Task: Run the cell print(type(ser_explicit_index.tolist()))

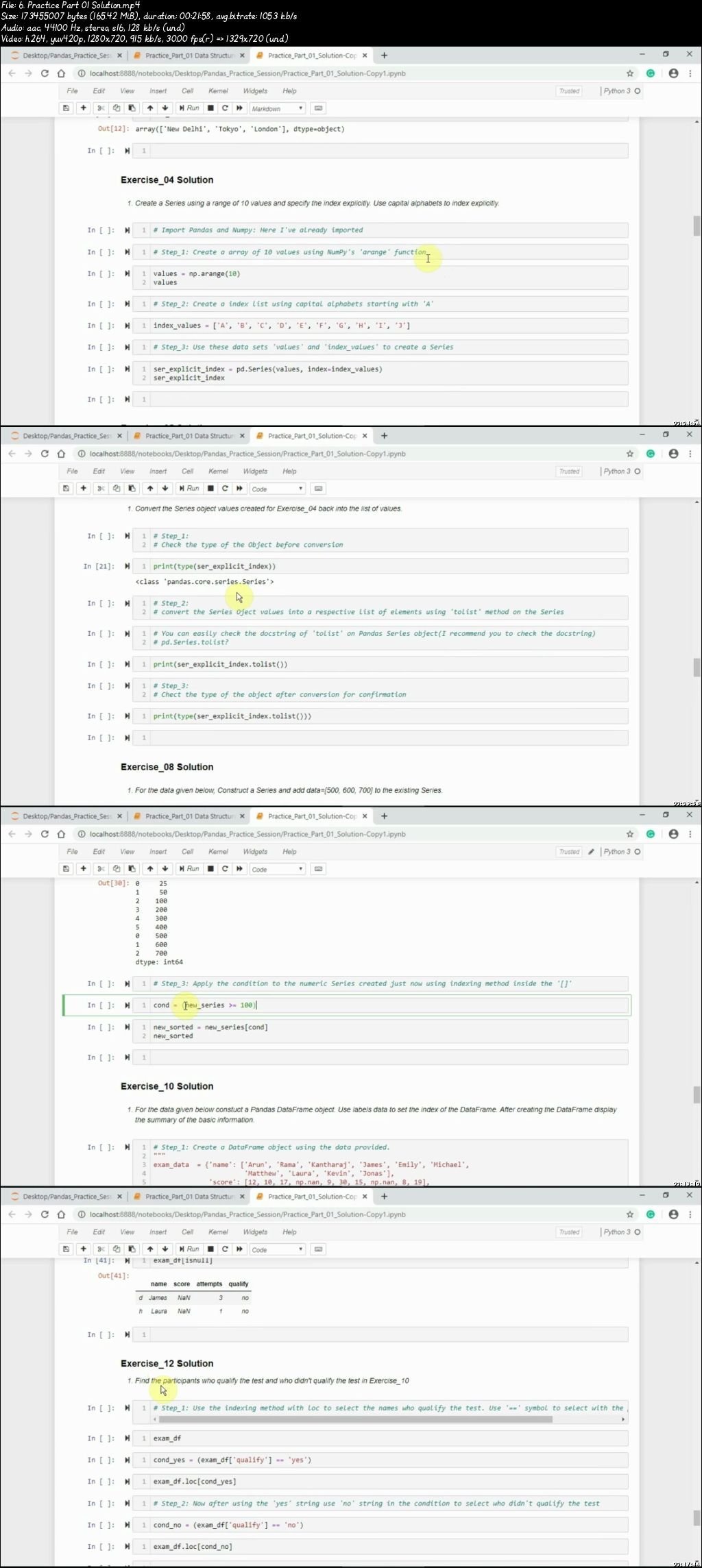Action: tap(128, 716)
